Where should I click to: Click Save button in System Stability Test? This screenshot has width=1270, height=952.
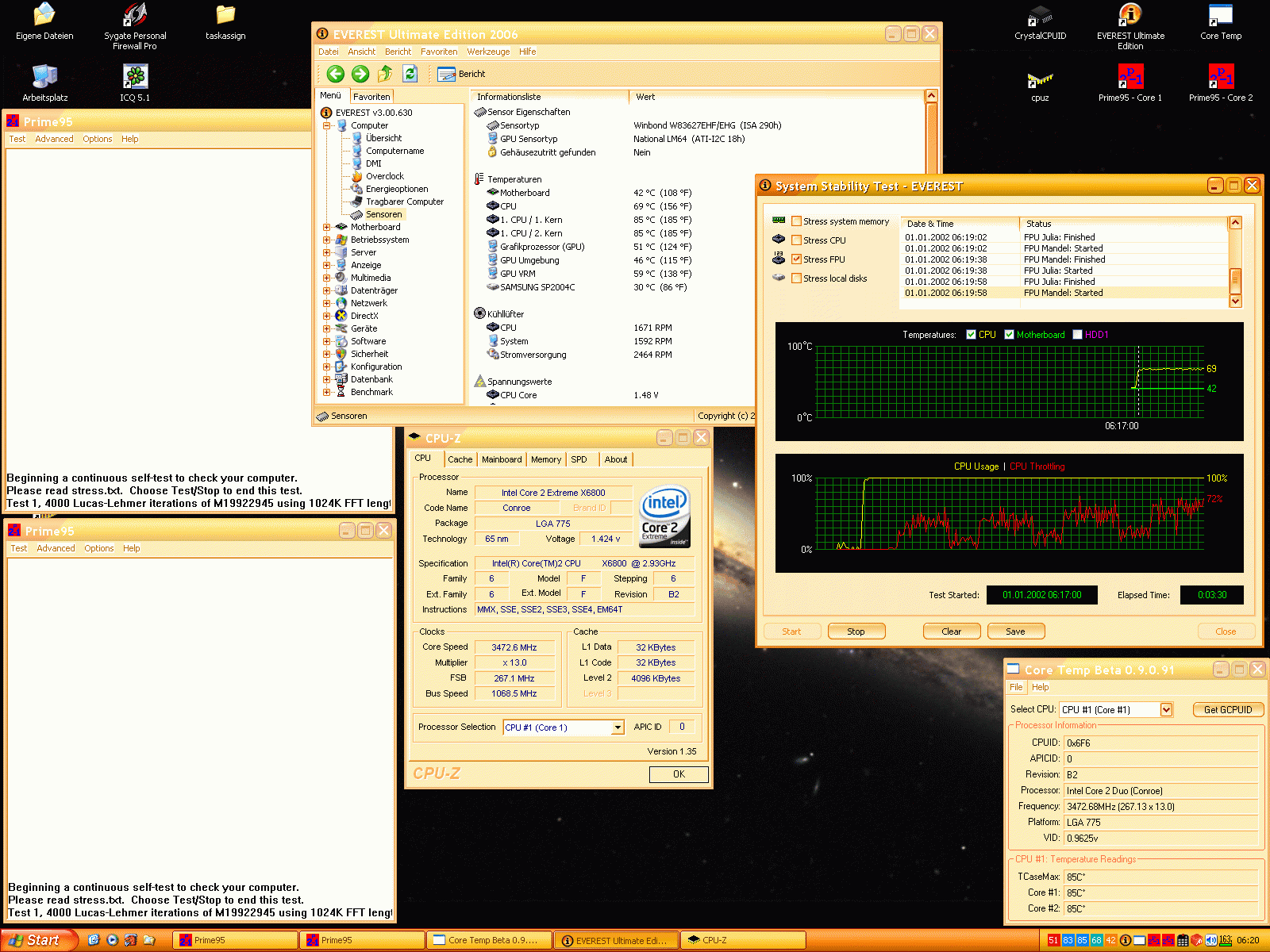pyautogui.click(x=1016, y=631)
